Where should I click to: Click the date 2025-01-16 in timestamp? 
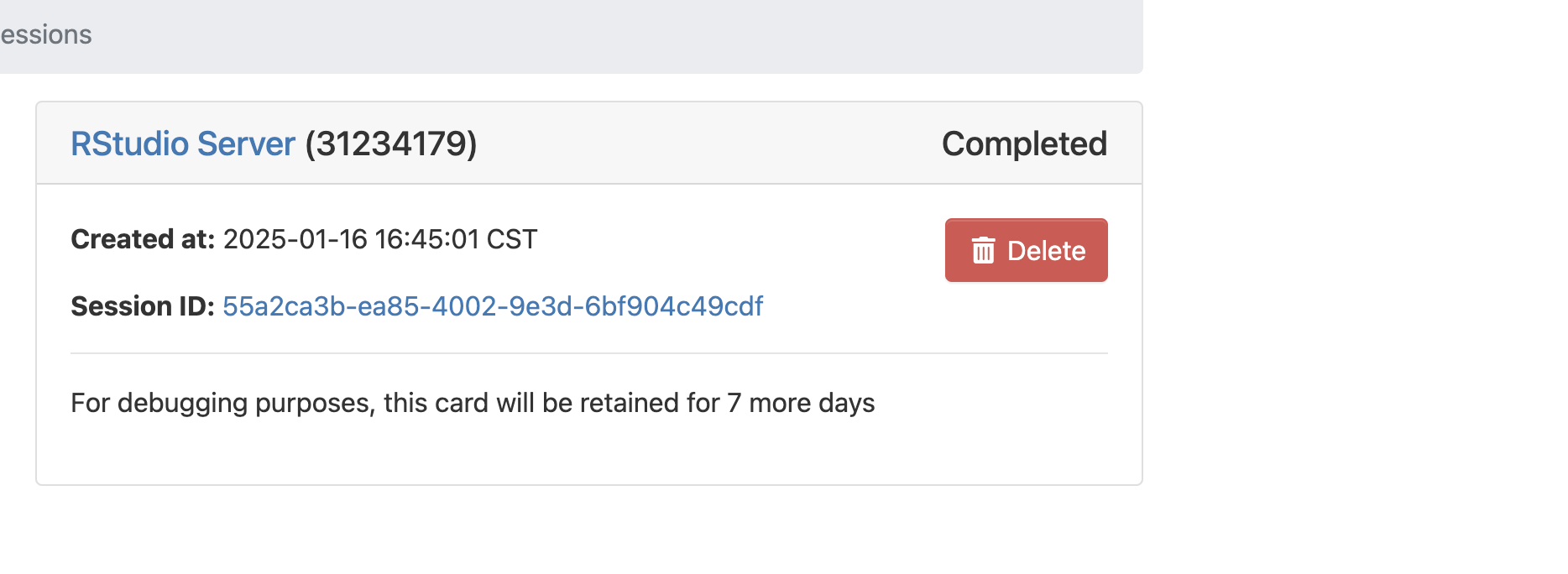point(295,239)
